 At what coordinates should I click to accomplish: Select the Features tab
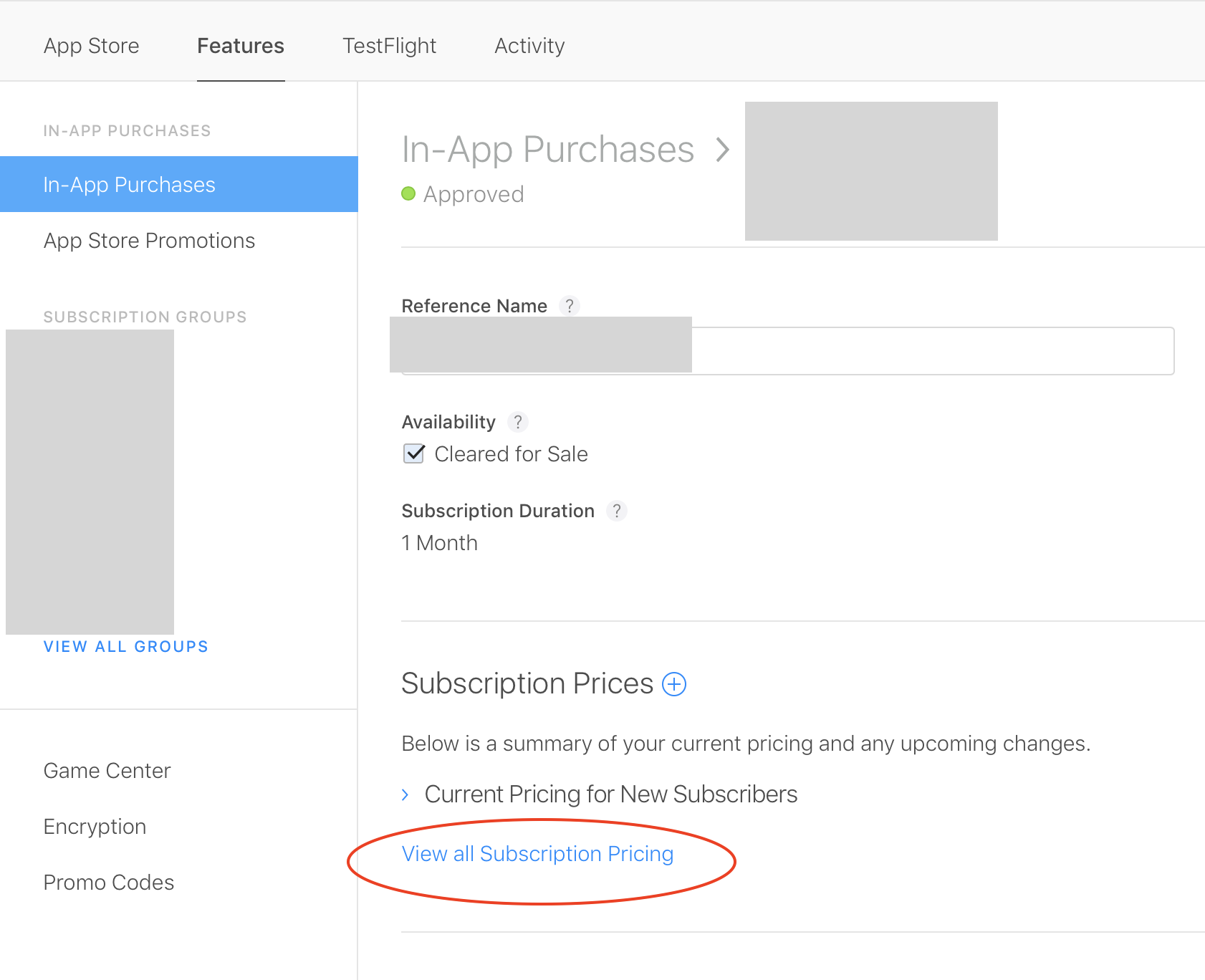click(241, 46)
